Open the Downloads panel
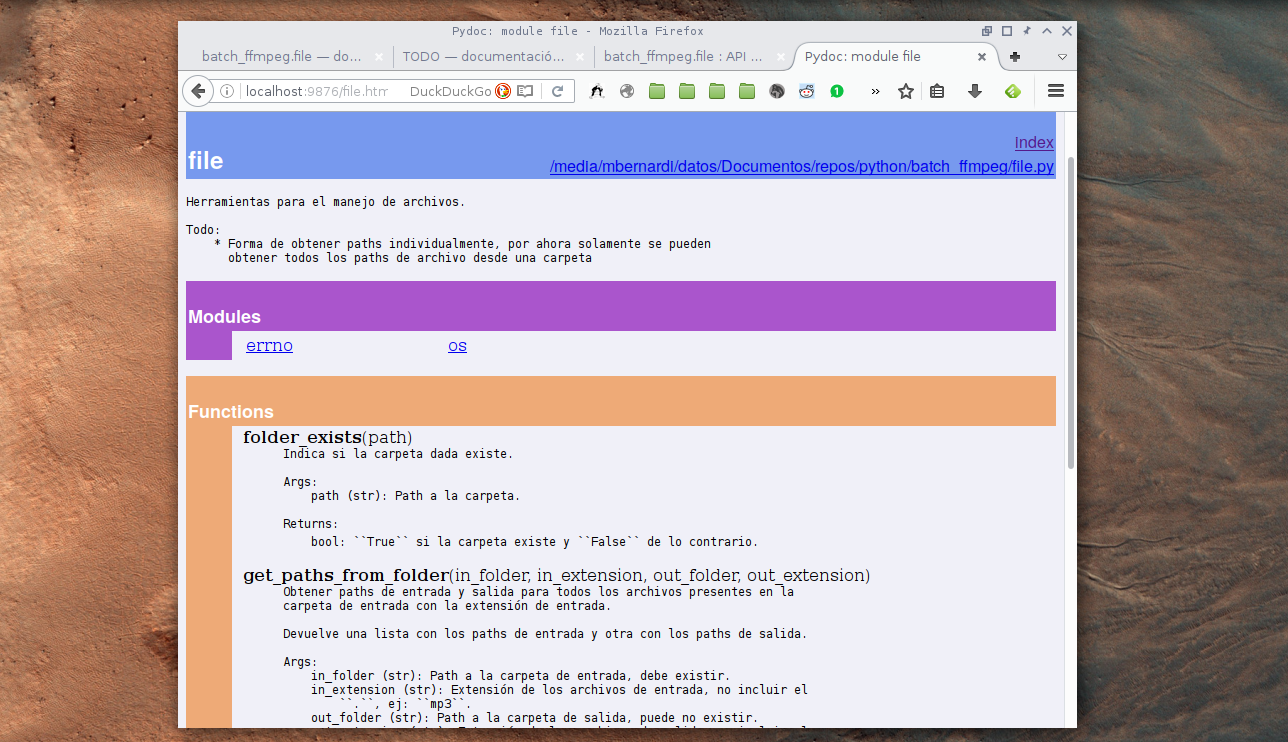The image size is (1288, 742). [975, 91]
